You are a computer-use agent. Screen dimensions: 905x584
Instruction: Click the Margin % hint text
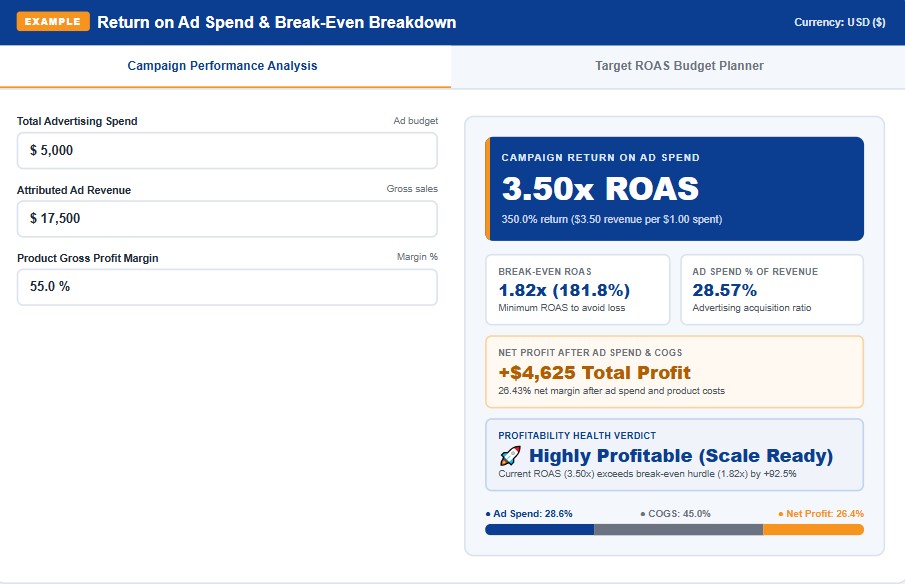(x=417, y=257)
